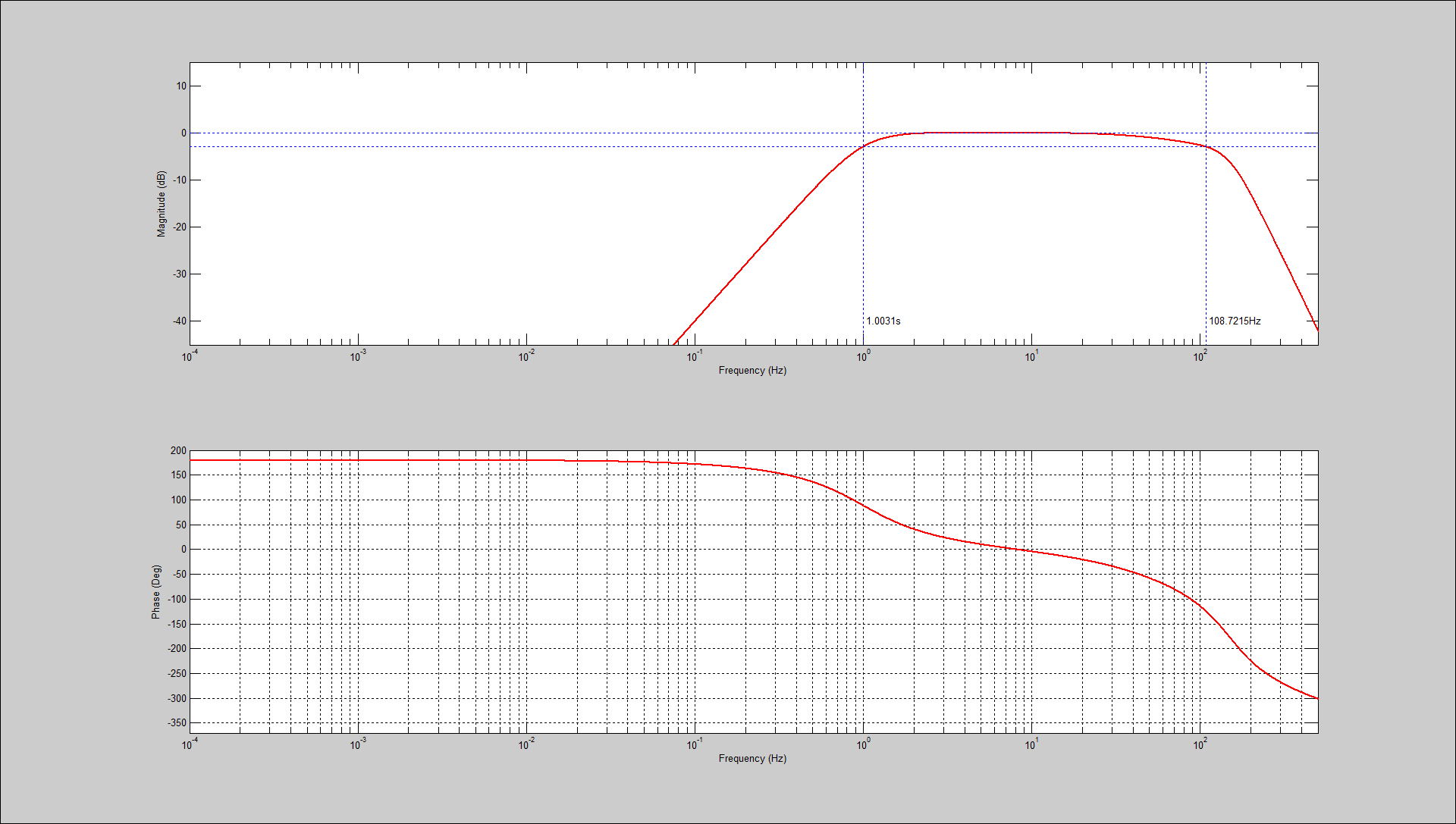Viewport: 1456px width, 824px height.
Task: Click the "0" tick label on phase axis
Action: (x=184, y=550)
